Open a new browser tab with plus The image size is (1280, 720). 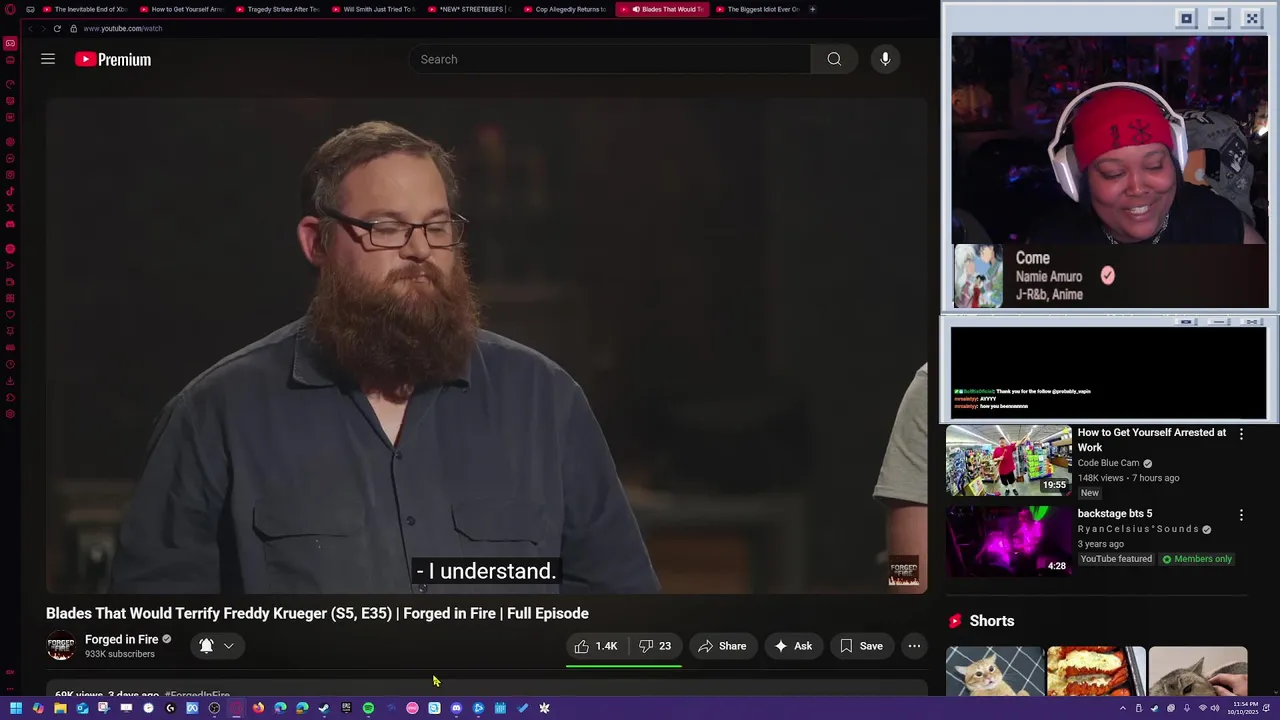point(812,9)
